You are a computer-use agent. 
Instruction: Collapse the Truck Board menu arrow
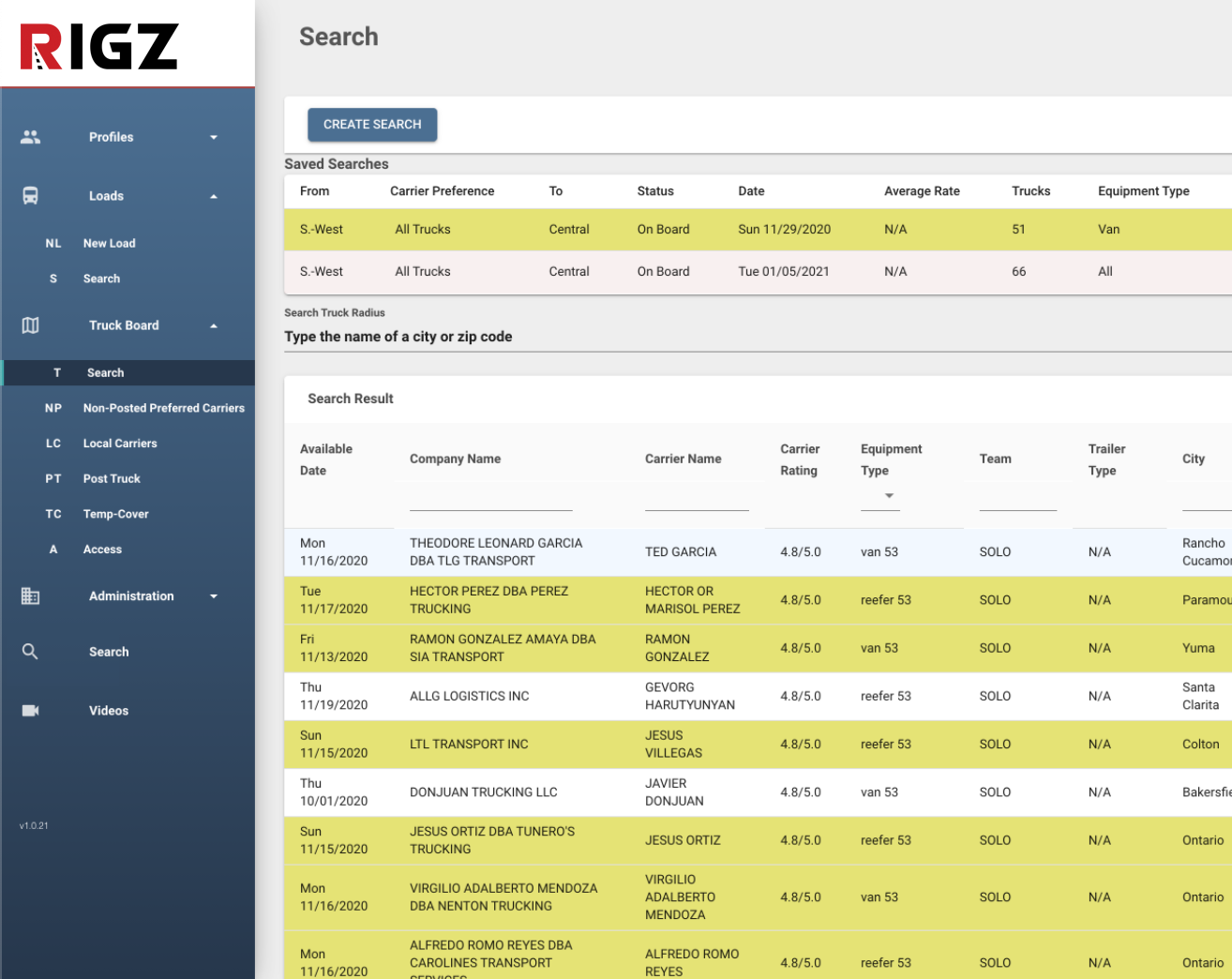tap(214, 325)
